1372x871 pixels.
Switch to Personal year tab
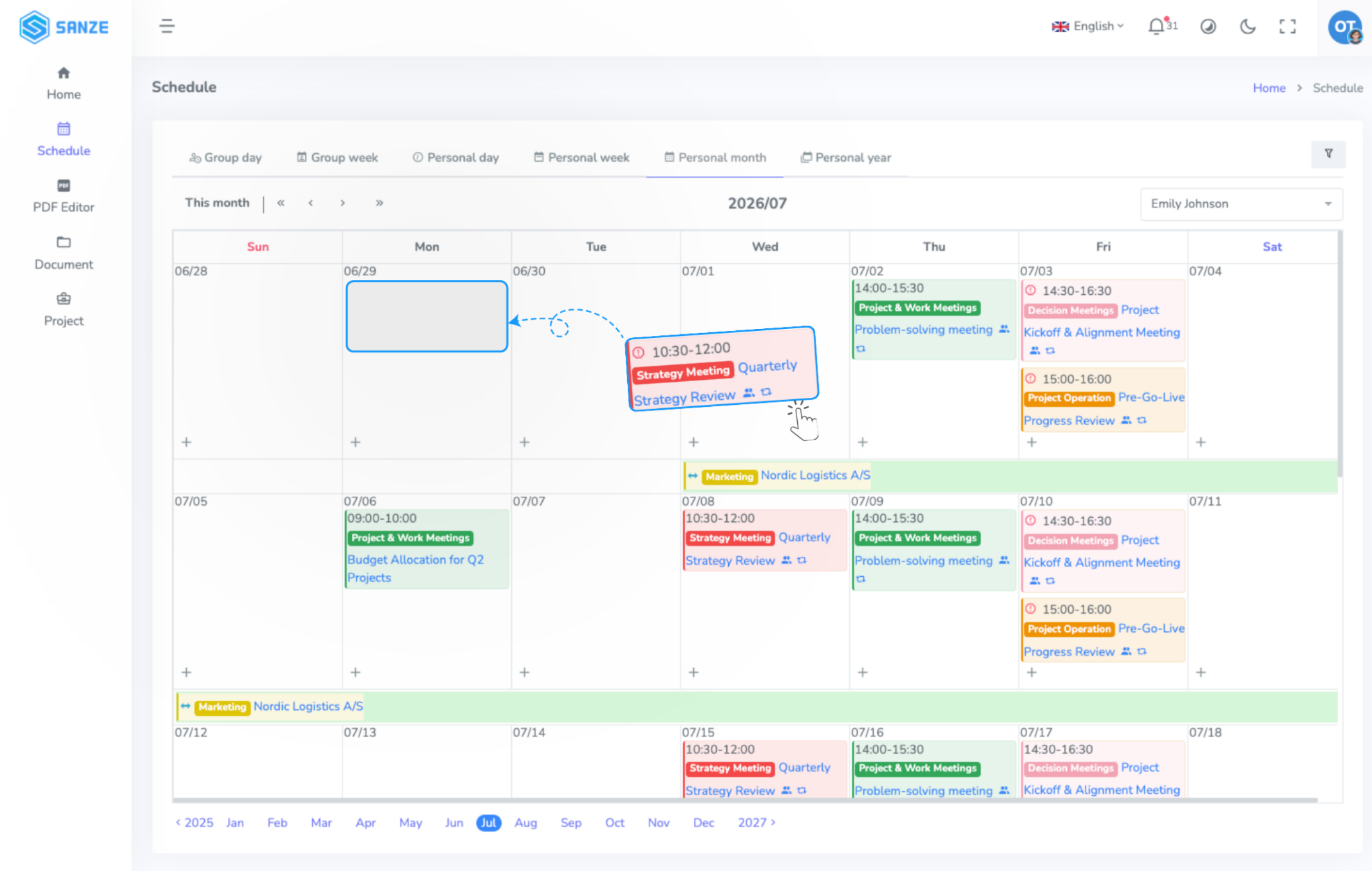pos(846,158)
